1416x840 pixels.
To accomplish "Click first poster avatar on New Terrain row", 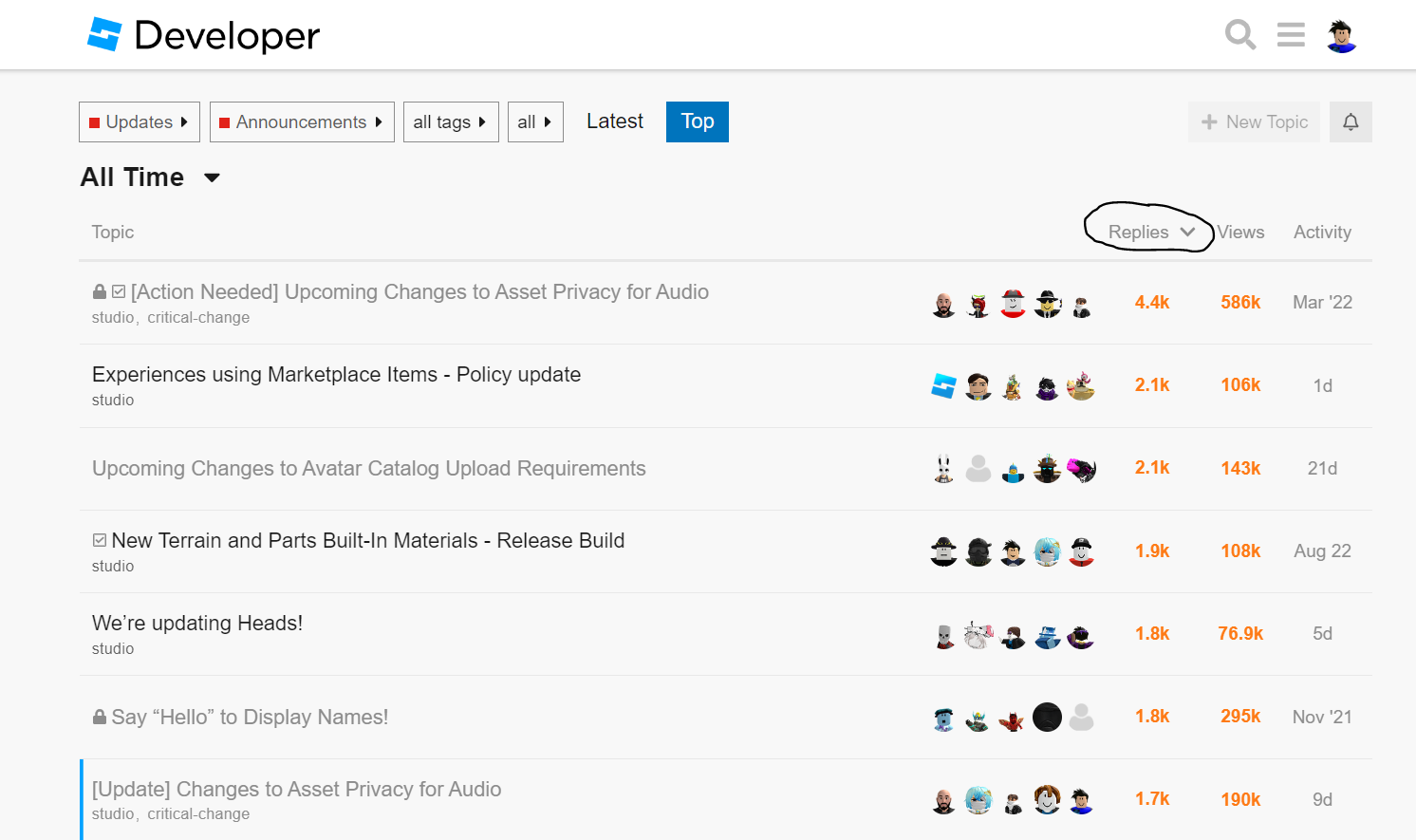I will [943, 551].
